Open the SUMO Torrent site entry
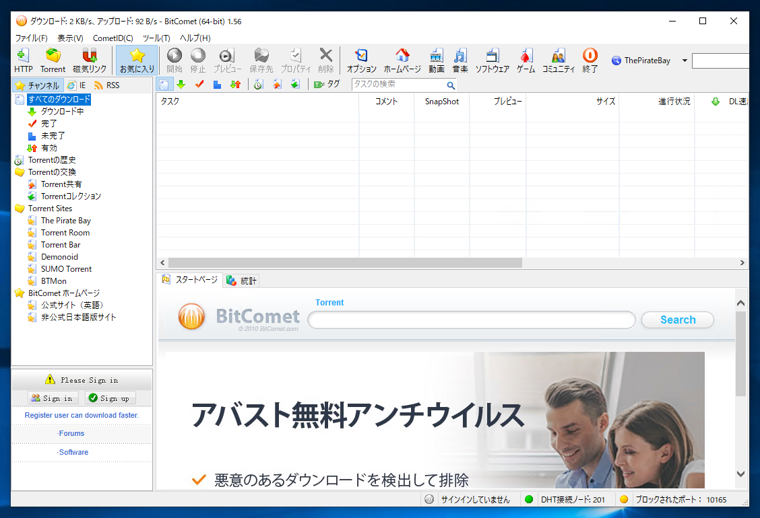The image size is (760, 518). pos(66,269)
